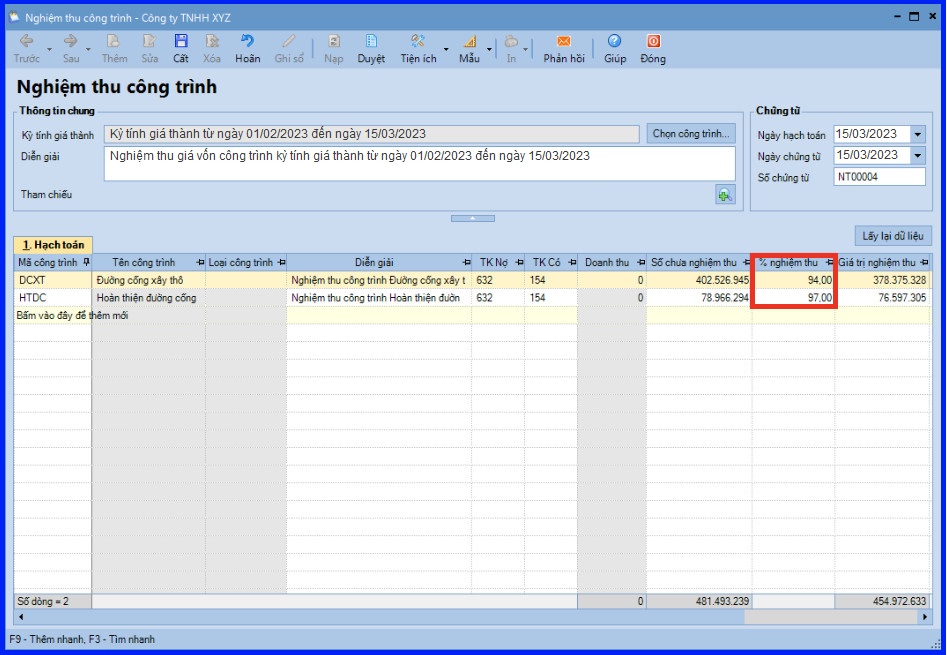Click 'Bấm vào đây để thêm mới' row
Image resolution: width=947 pixels, height=655 pixels.
pos(472,315)
